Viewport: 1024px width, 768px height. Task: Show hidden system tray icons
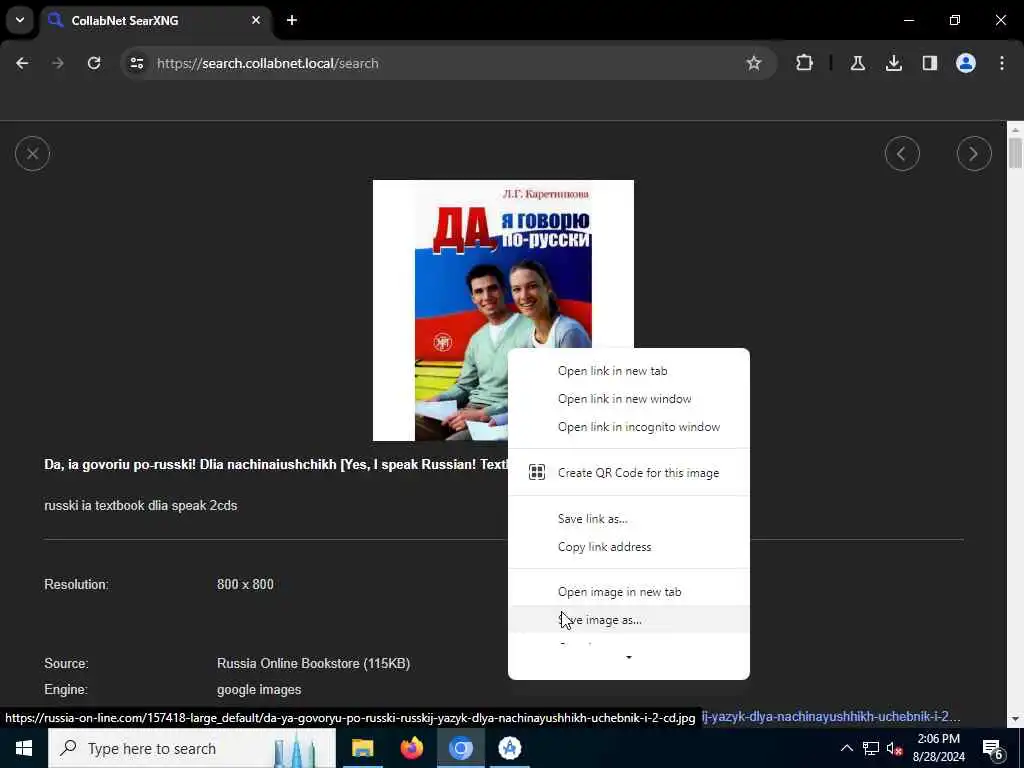pos(846,748)
